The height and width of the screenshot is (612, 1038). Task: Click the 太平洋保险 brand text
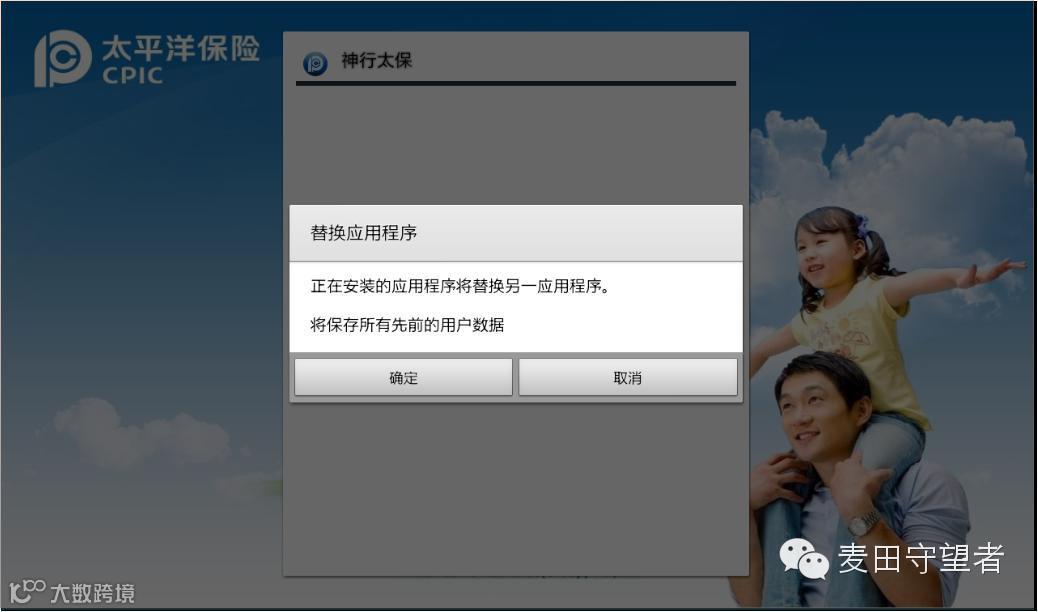tap(181, 48)
